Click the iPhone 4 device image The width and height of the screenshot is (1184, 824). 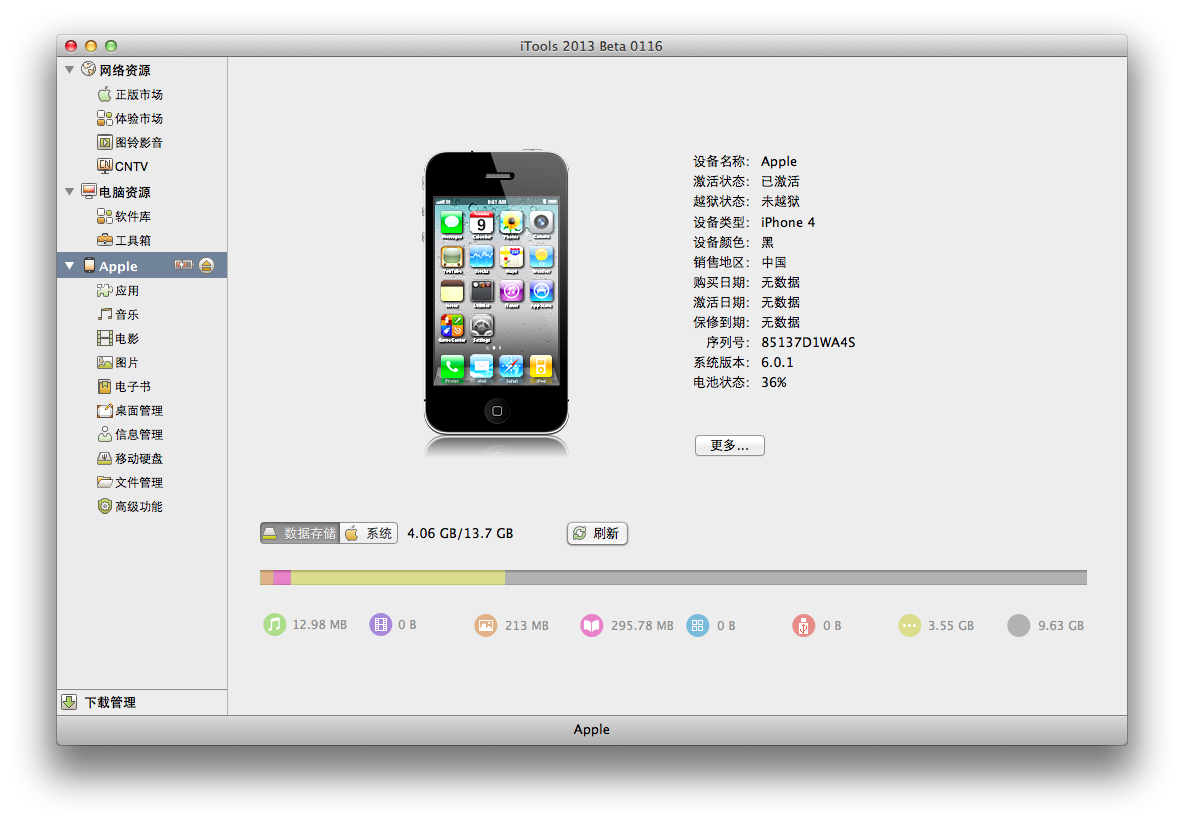[496, 293]
